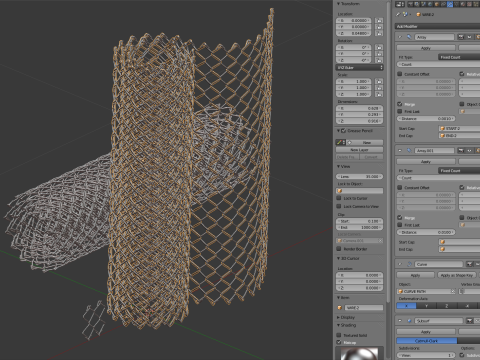480x360 pixels.
Task: Collapse the Shading panel
Action: (339, 325)
